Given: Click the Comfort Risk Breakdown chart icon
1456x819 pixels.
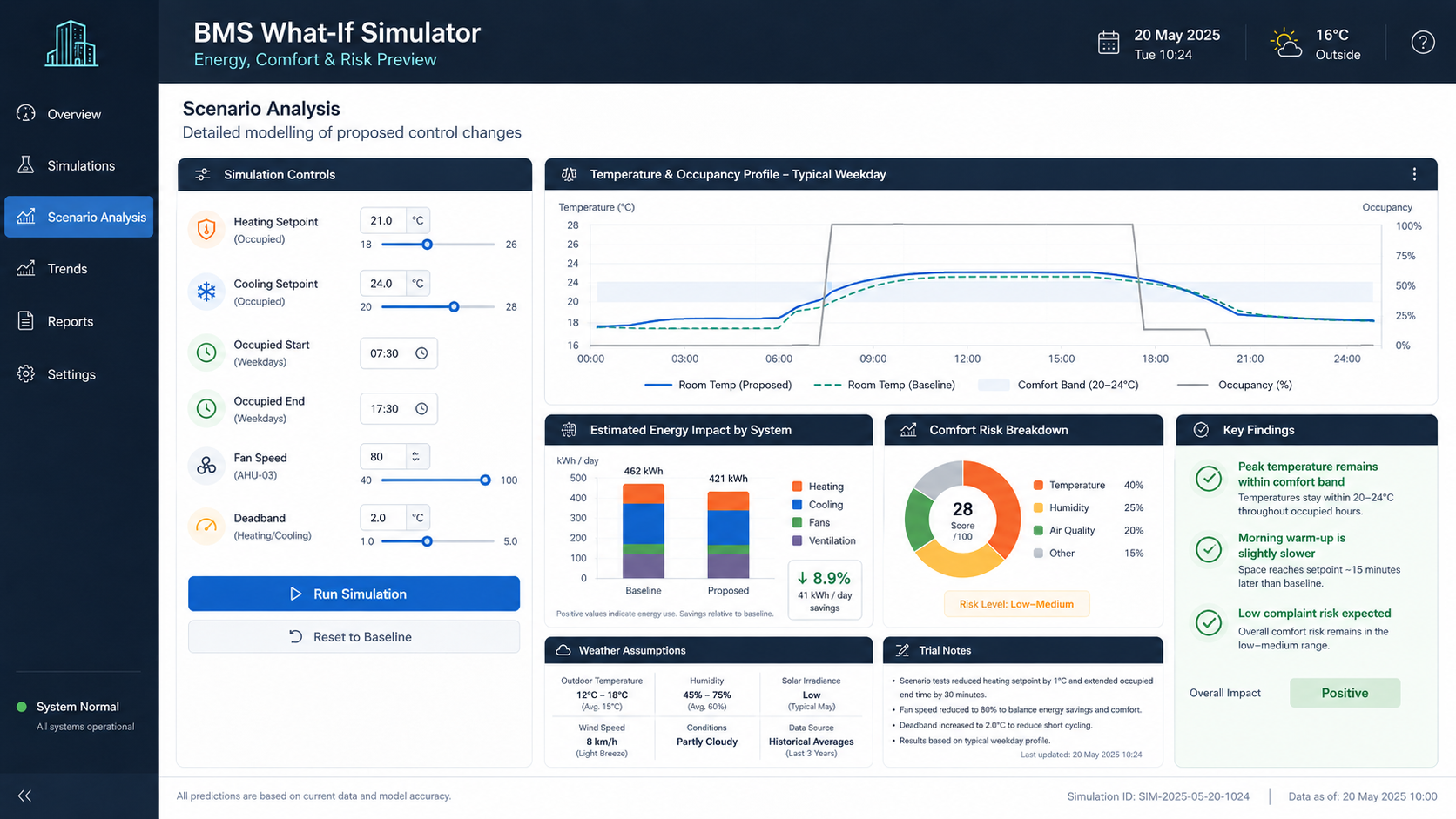Looking at the screenshot, I should click(908, 430).
